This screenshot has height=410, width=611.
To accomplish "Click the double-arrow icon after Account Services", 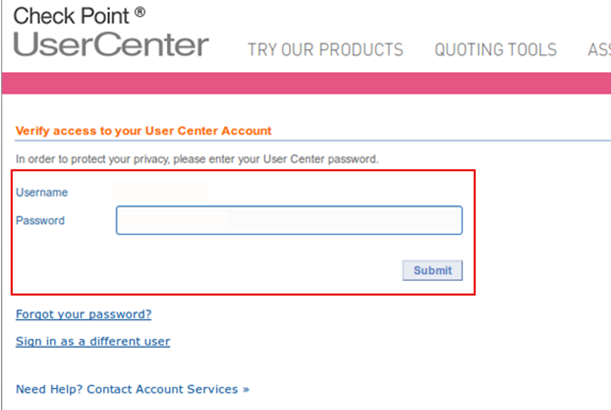I will [x=246, y=389].
